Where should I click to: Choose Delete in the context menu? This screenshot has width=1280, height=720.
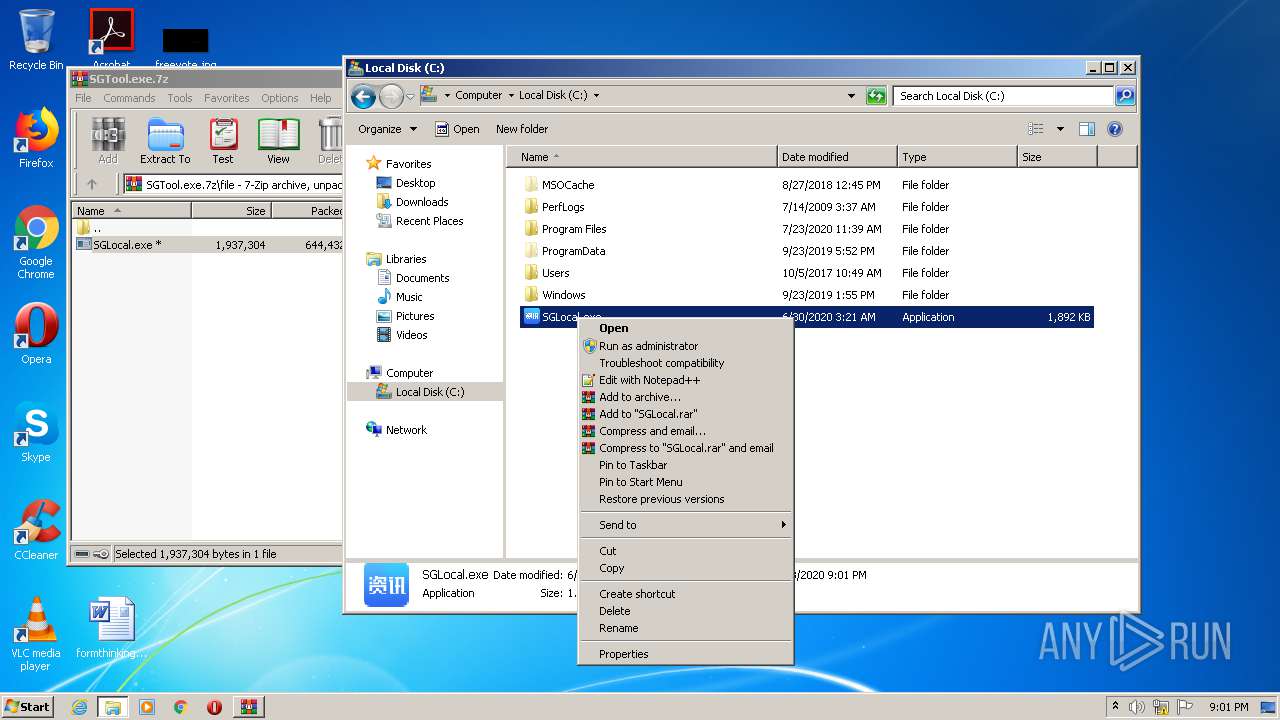point(686,611)
